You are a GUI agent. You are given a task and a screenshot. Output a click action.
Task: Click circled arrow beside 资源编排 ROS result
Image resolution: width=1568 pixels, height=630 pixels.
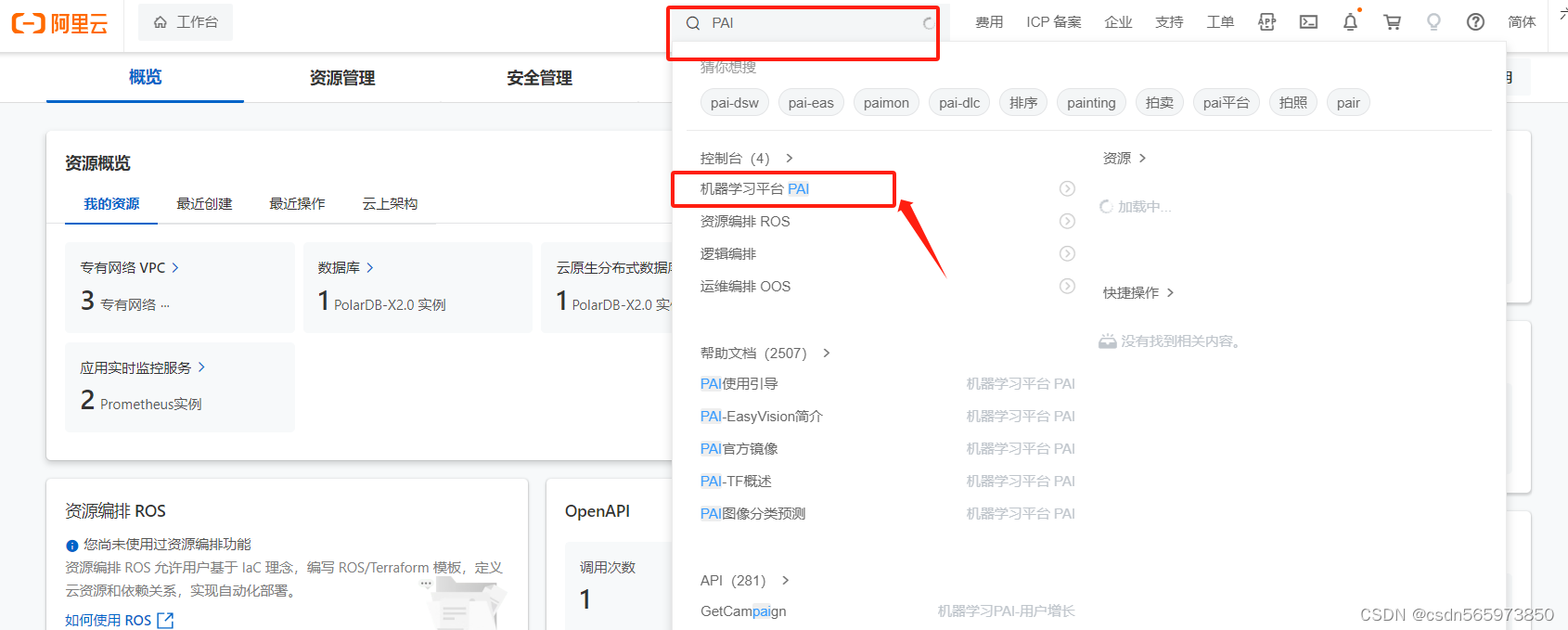[1067, 221]
